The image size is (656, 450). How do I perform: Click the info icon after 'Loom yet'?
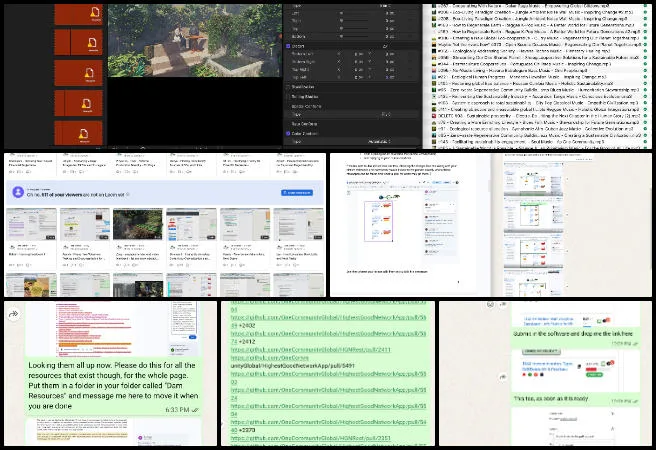pos(128,194)
